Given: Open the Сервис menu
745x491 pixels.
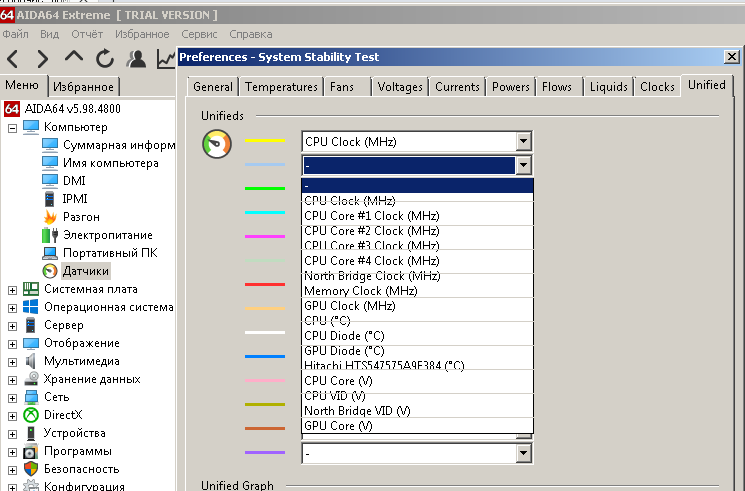Looking at the screenshot, I should click(199, 34).
